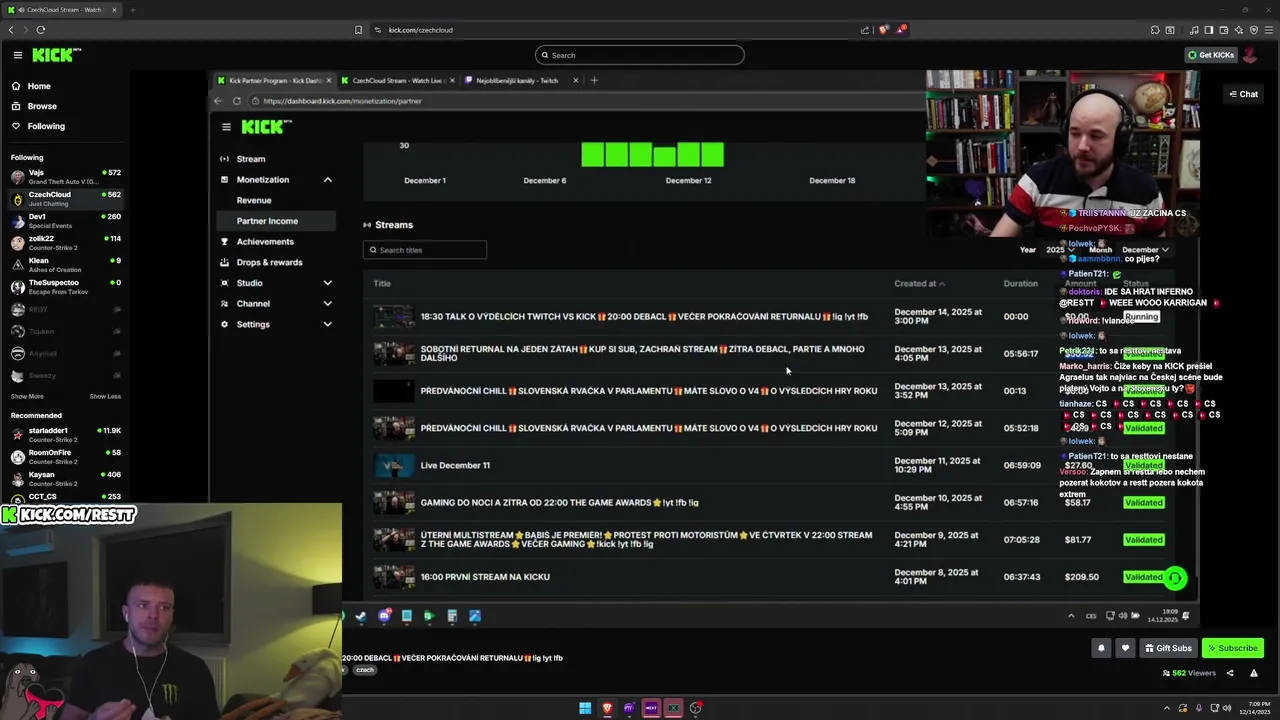Open the Brave Shields lion icon
The height and width of the screenshot is (720, 1280).
click(x=883, y=30)
